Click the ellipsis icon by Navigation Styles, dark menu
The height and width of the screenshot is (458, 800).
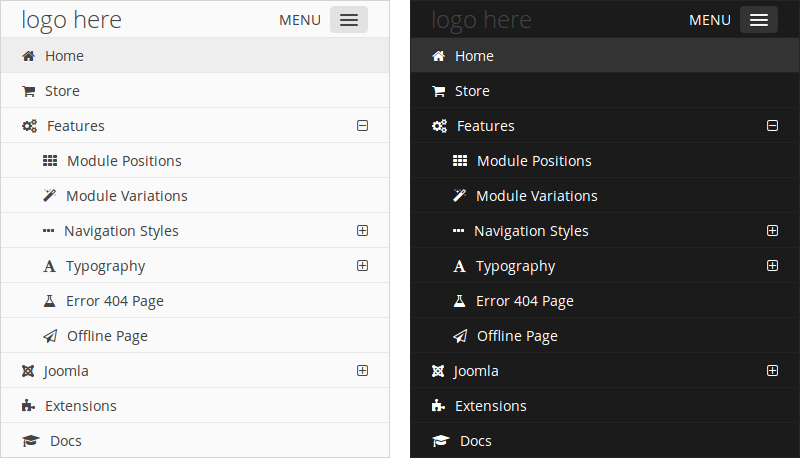459,231
